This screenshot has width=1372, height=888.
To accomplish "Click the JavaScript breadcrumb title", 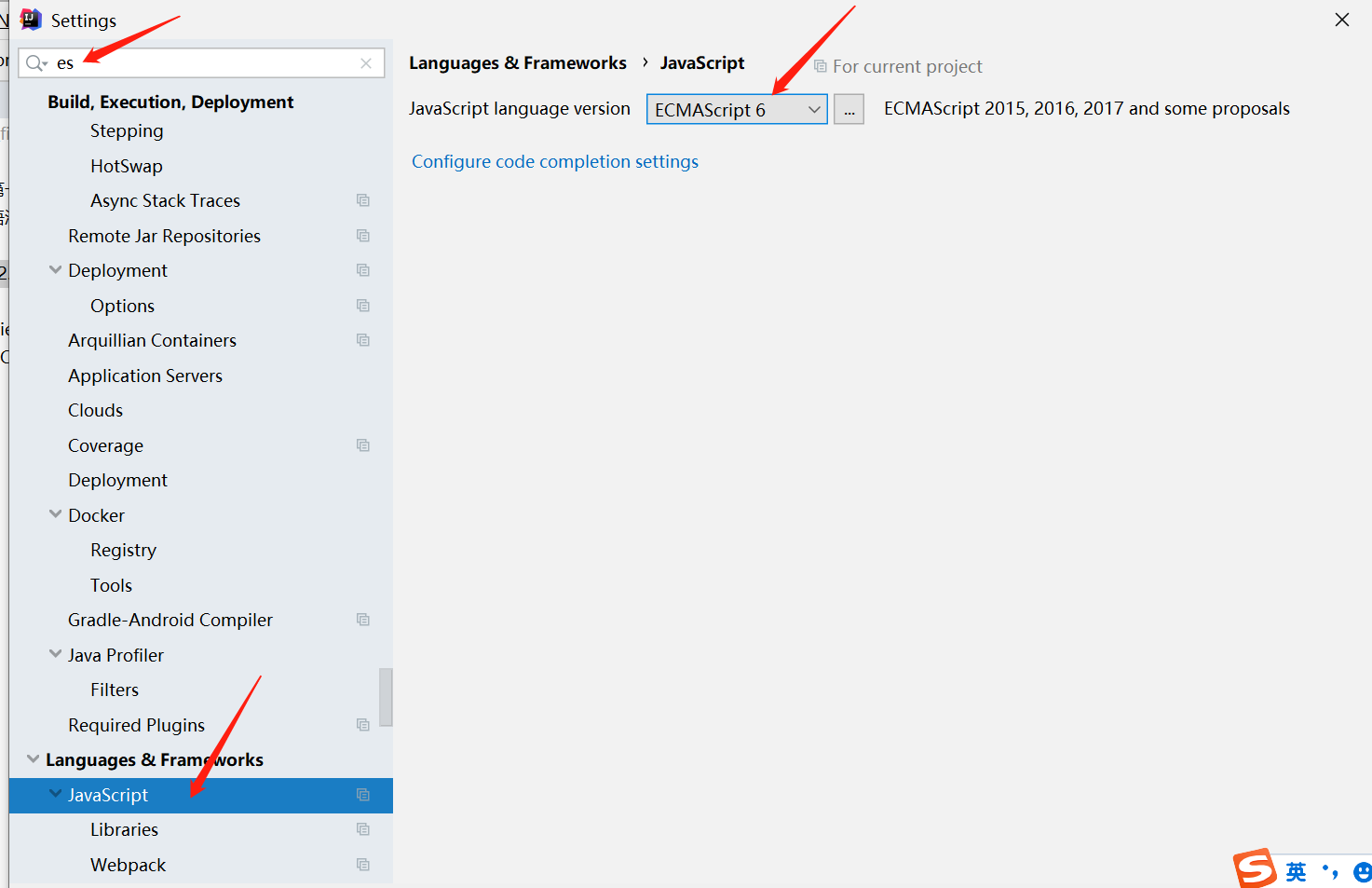I will coord(702,62).
